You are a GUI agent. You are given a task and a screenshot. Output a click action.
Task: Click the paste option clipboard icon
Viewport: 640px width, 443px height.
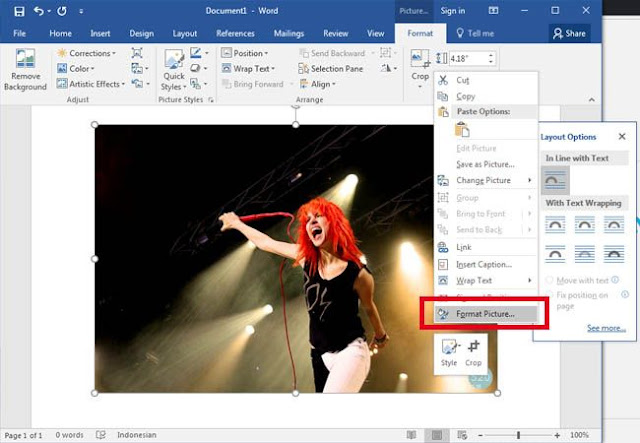coord(462,130)
